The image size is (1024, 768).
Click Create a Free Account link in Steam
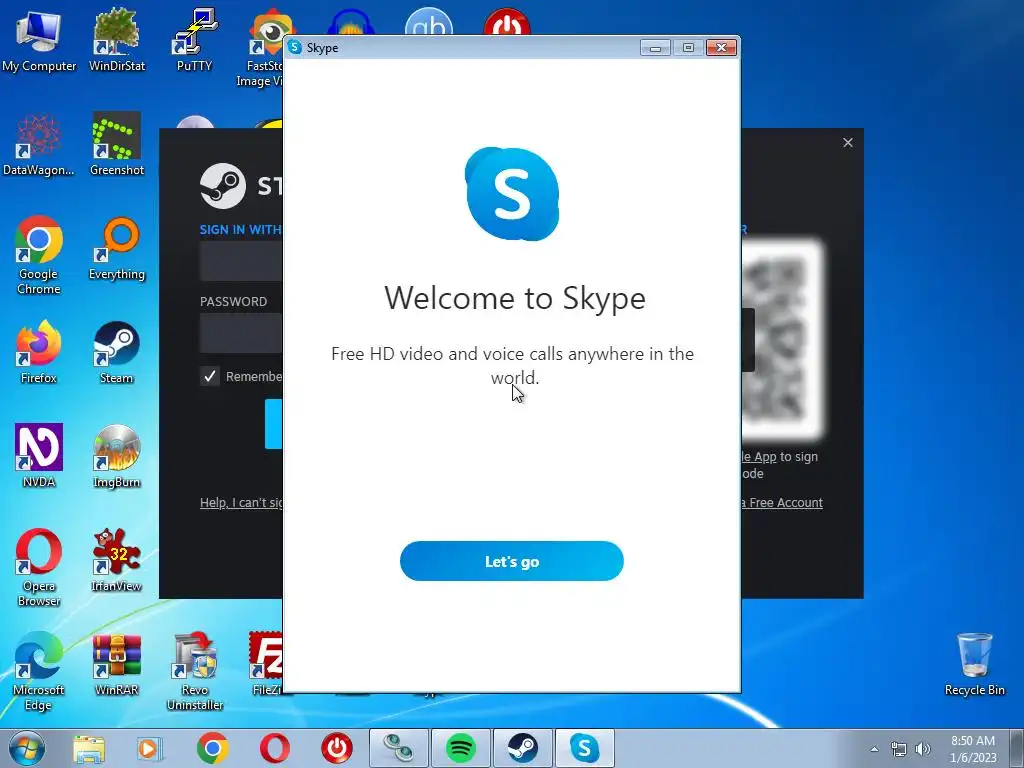pyautogui.click(x=782, y=502)
